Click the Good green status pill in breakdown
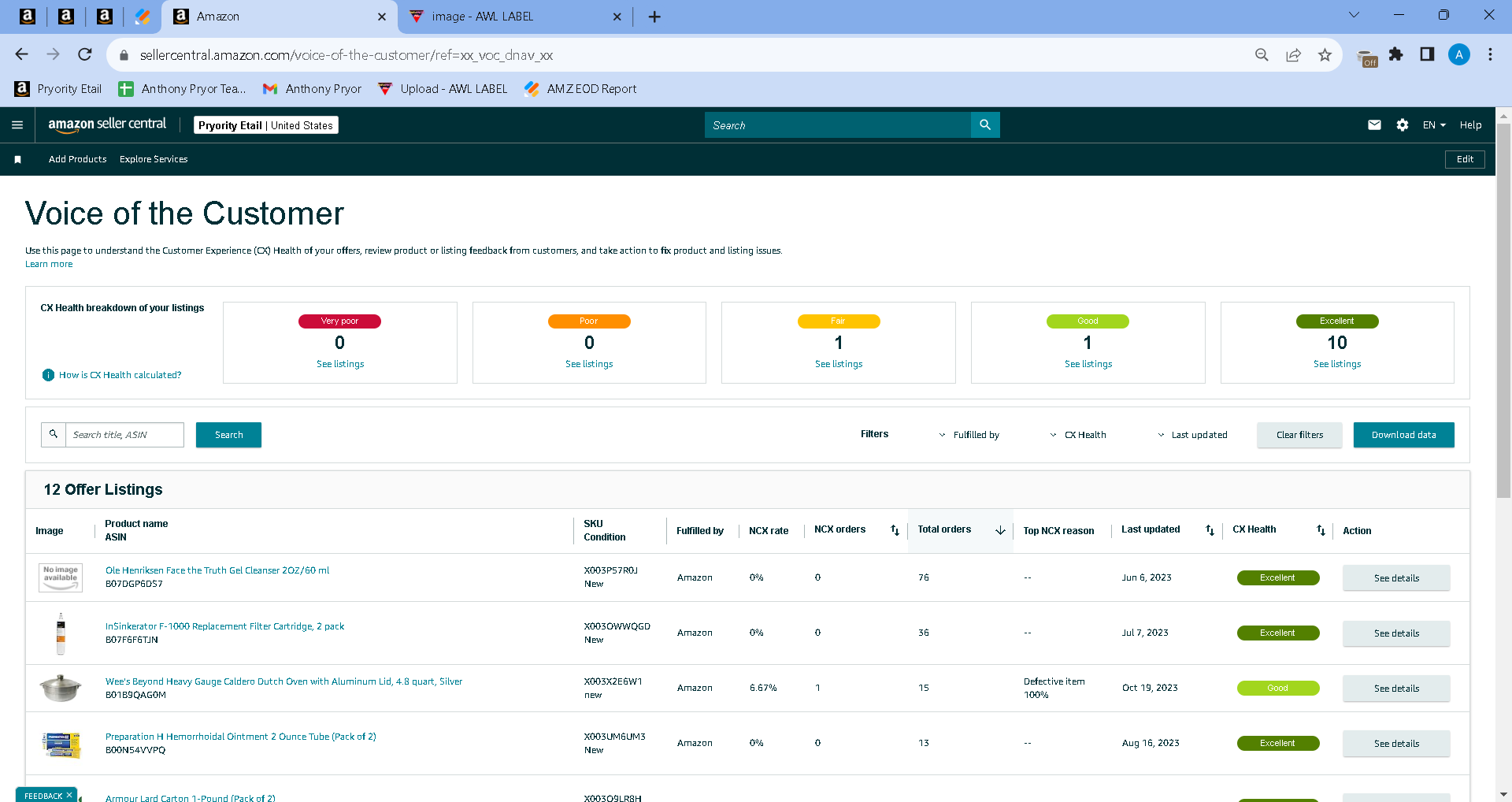This screenshot has height=802, width=1512. pyautogui.click(x=1088, y=321)
